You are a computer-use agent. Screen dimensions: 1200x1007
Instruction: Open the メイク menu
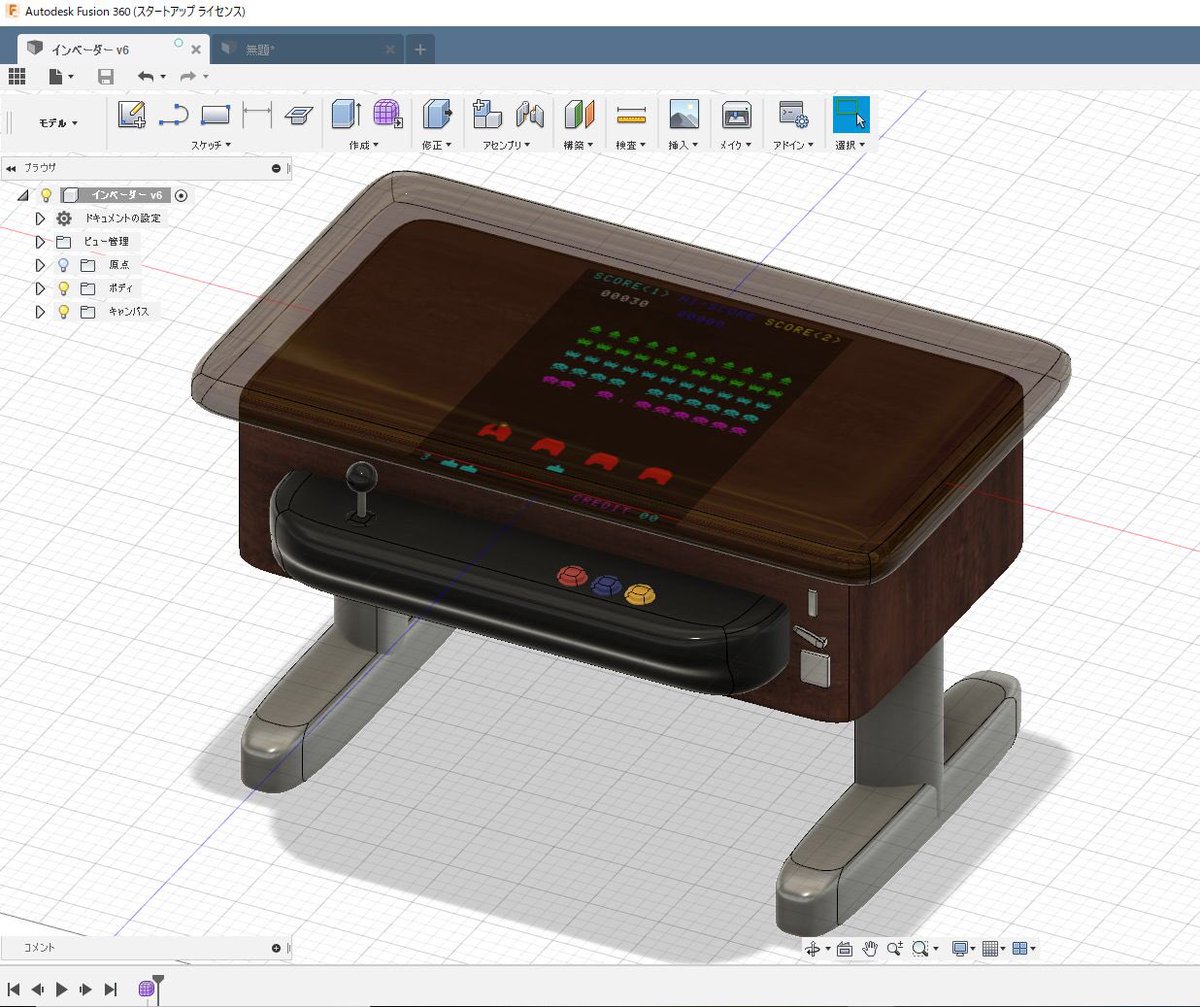tap(737, 145)
